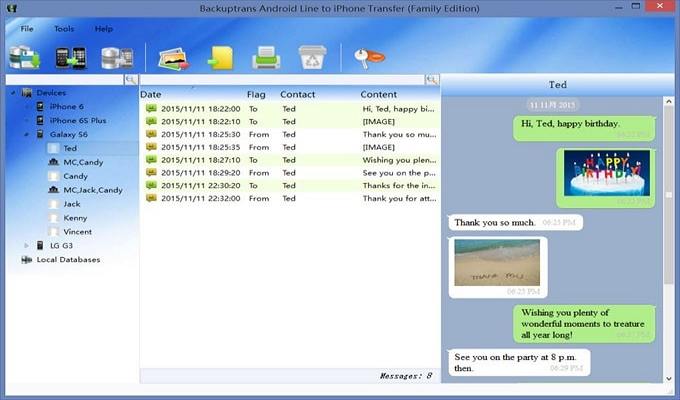Open the Help menu

click(104, 29)
